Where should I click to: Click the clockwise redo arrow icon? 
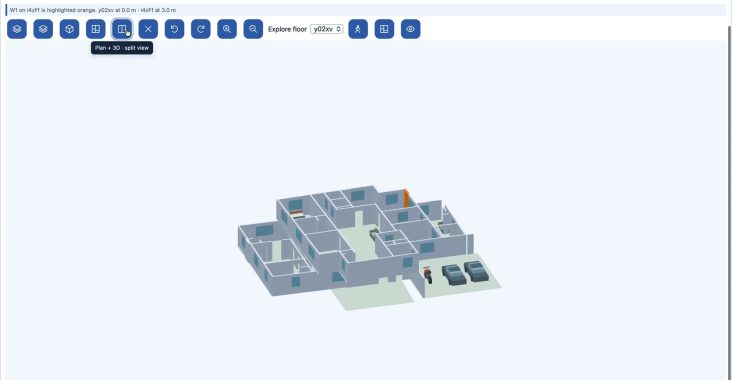pyautogui.click(x=201, y=29)
